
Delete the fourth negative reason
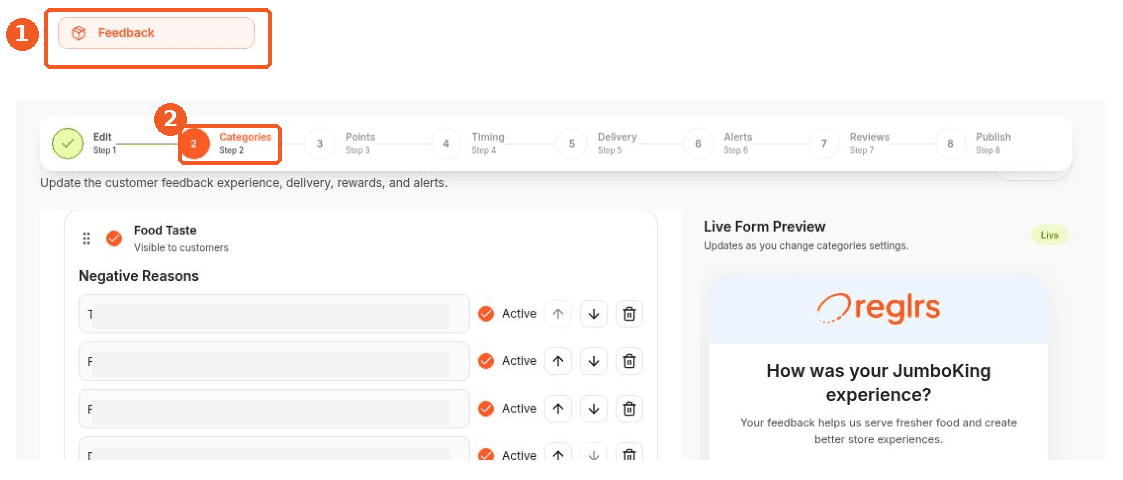(x=629, y=453)
